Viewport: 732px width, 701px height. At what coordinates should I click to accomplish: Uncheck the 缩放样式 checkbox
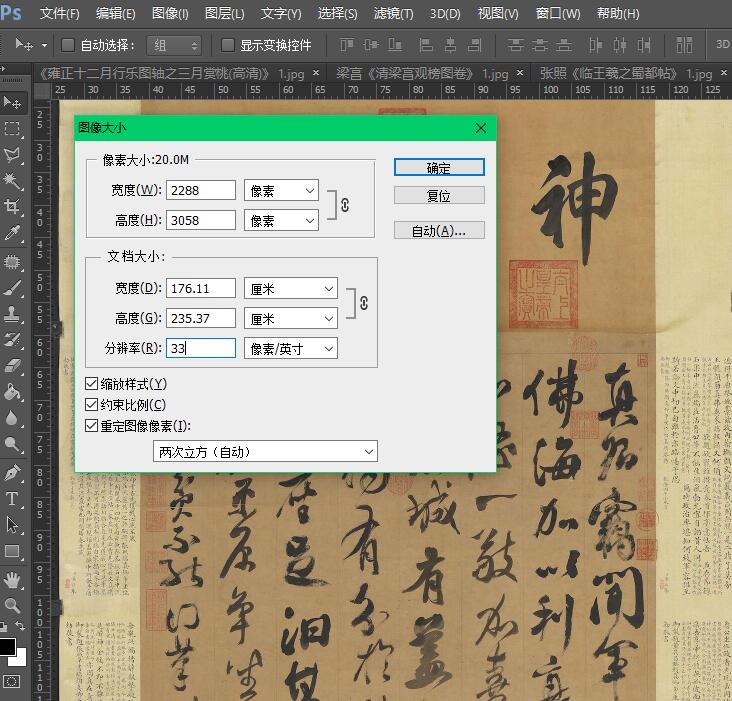point(92,384)
